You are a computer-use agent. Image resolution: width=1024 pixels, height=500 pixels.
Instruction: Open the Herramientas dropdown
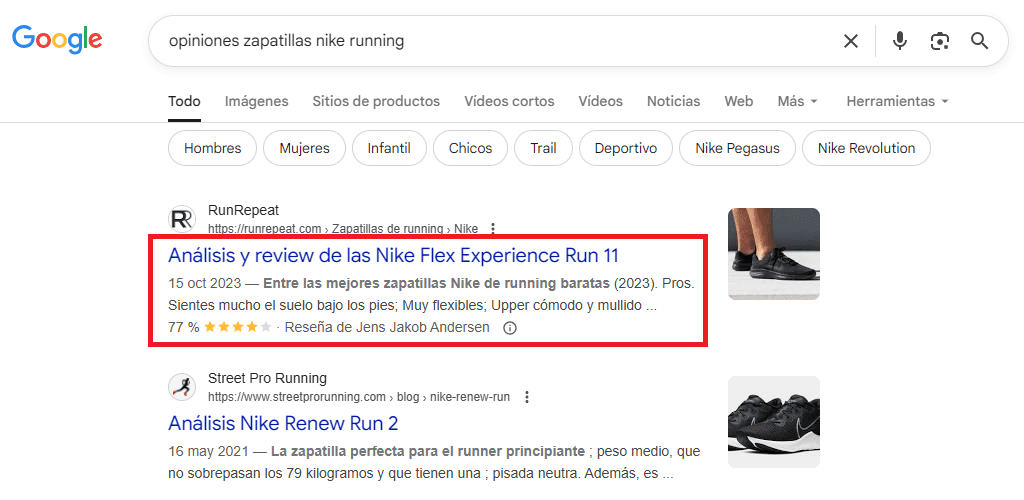click(896, 101)
